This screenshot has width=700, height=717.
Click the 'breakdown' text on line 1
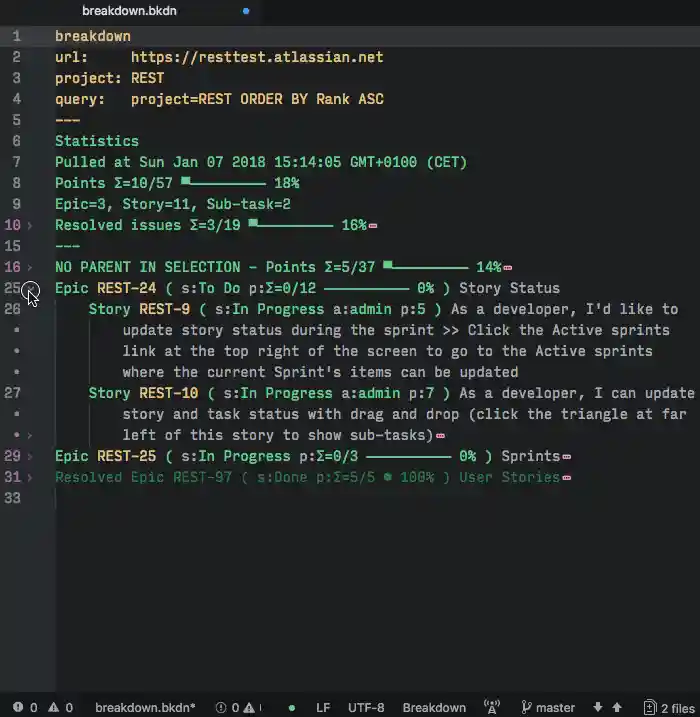(93, 36)
